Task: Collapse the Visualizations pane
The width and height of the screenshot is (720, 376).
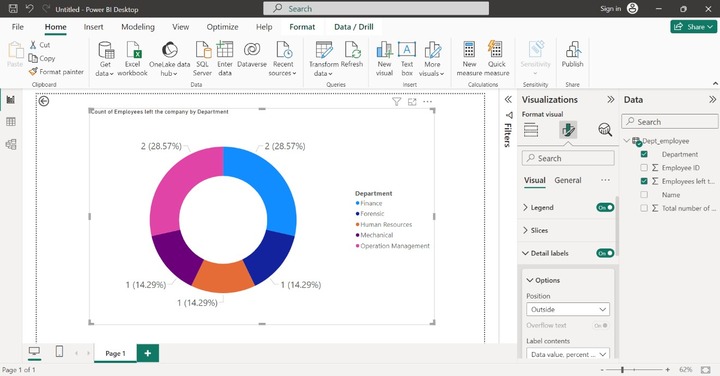Action: [610, 100]
